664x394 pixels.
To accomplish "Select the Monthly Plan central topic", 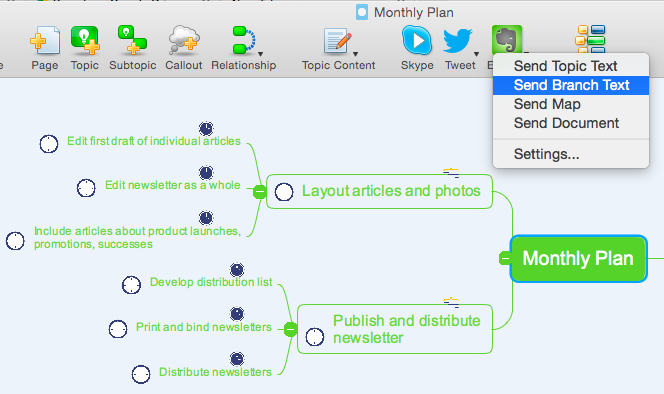I will point(578,258).
